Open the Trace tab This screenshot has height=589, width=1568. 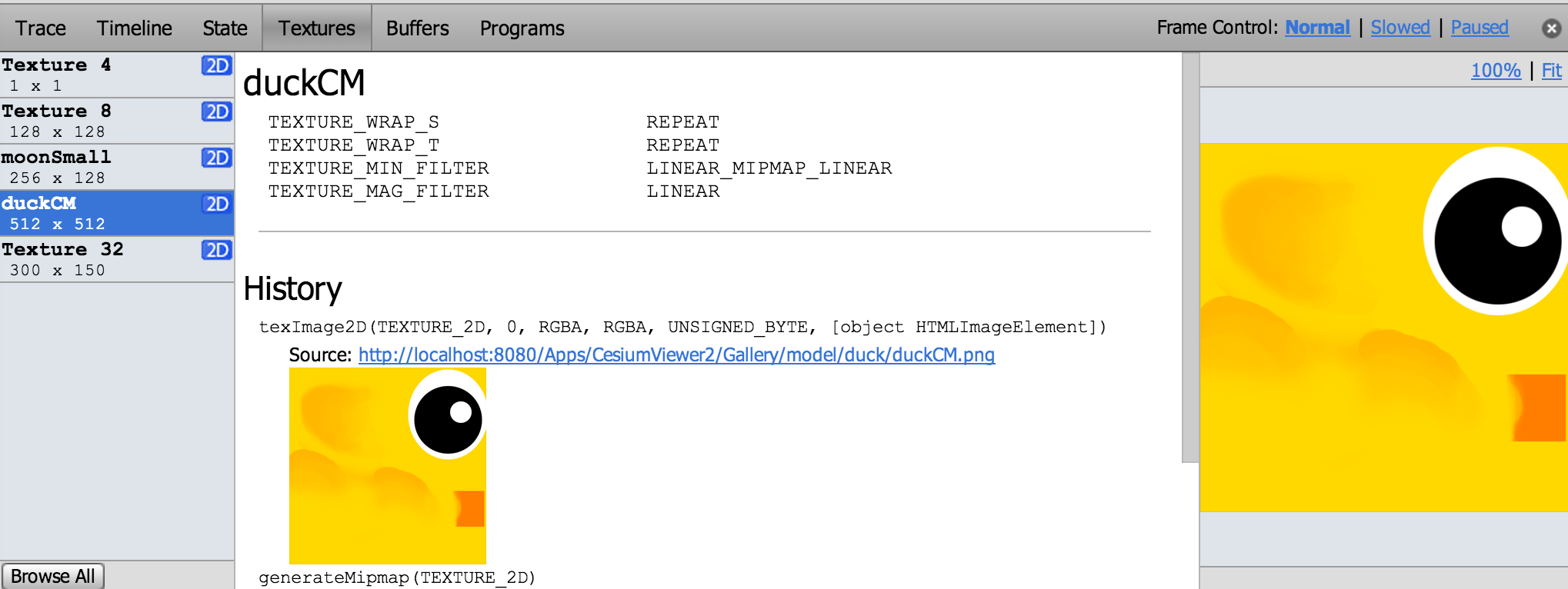[41, 28]
